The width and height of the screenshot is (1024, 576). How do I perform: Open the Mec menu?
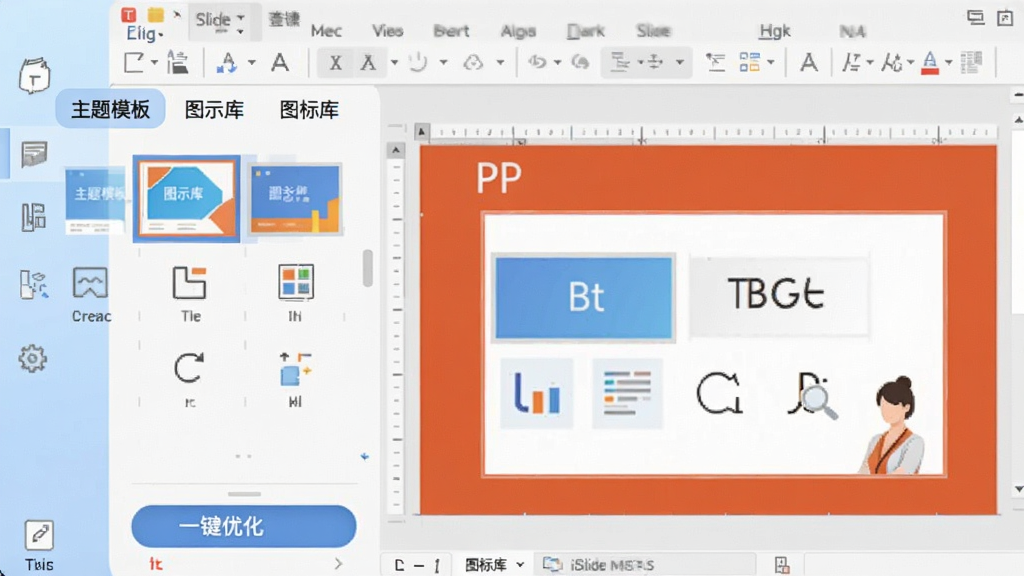pos(326,31)
